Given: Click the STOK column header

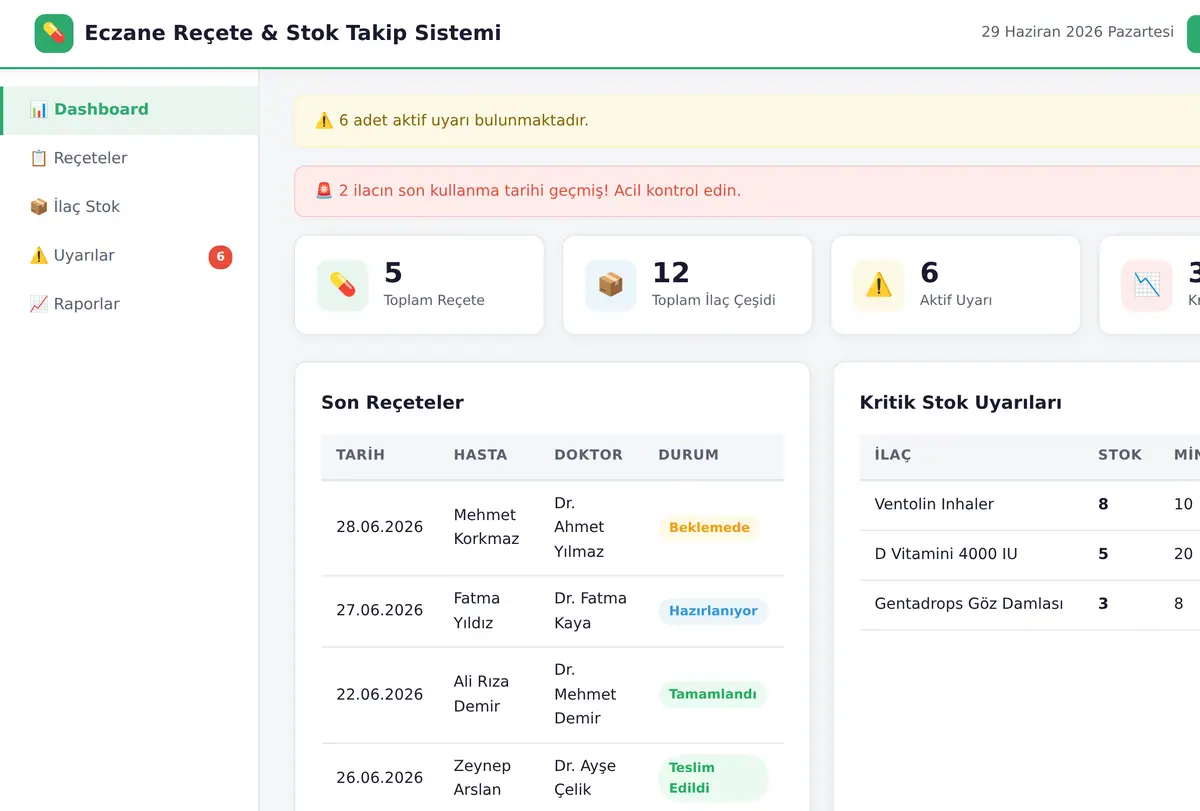Looking at the screenshot, I should coord(1120,455).
